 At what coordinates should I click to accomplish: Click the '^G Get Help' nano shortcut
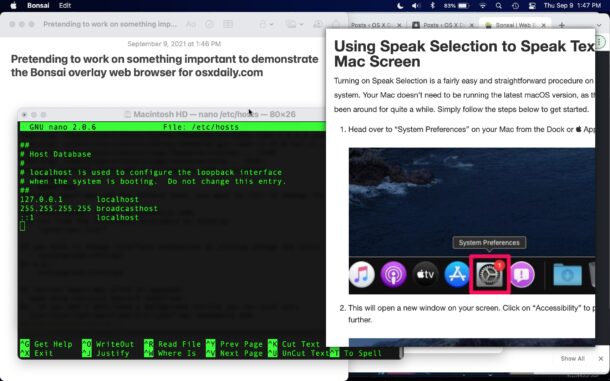(46, 344)
